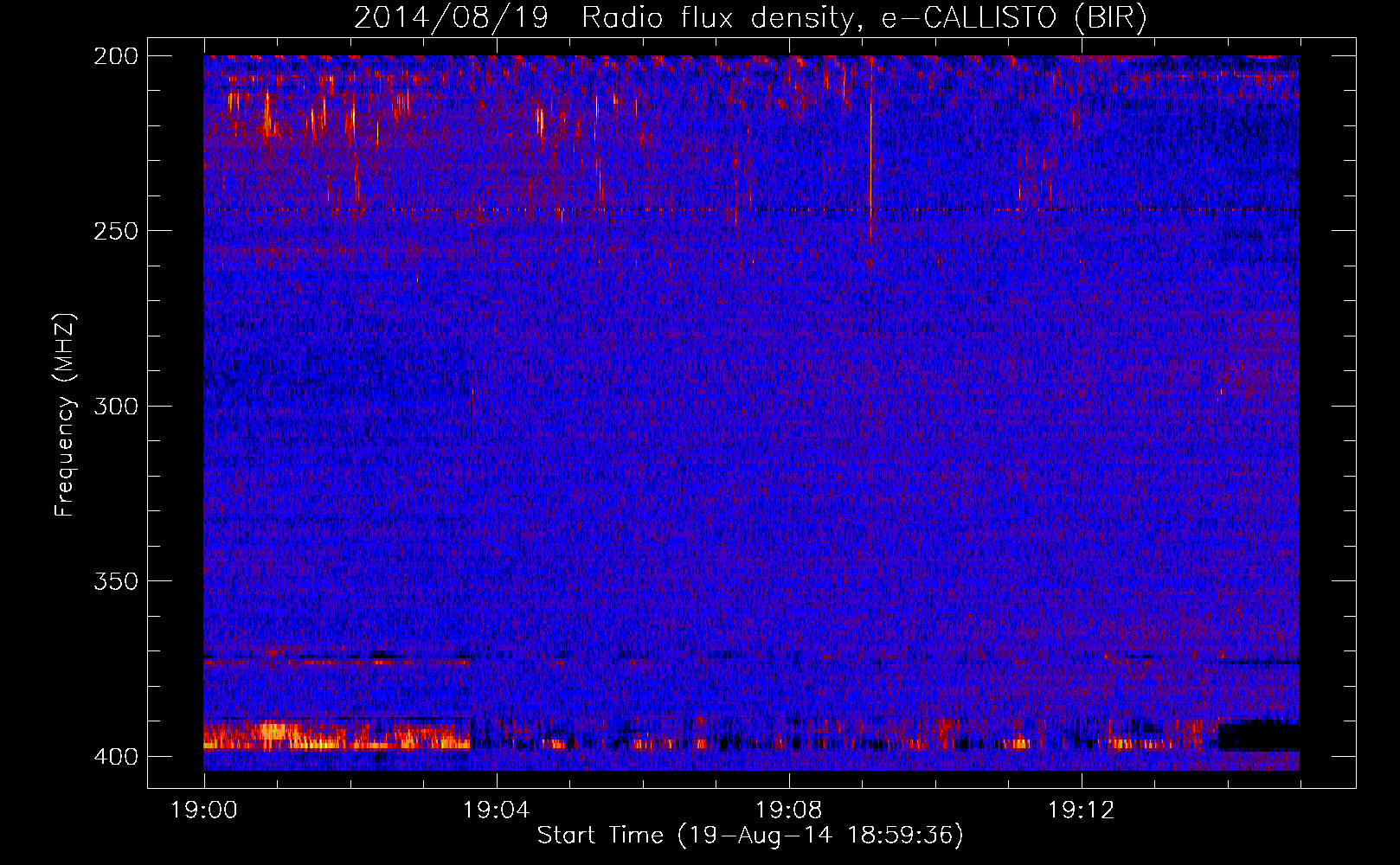Click the 300 frequency tick label
The image size is (1400, 865).
(x=116, y=407)
